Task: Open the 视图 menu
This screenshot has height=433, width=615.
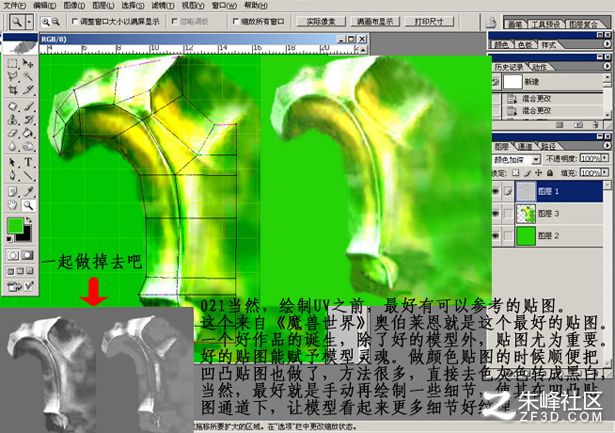Action: [192, 5]
